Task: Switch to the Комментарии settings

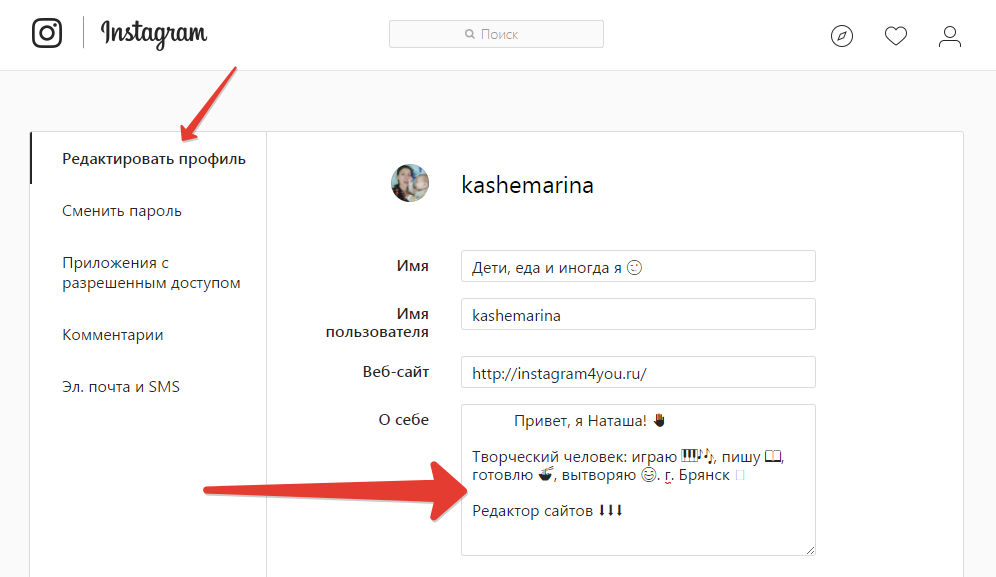Action: click(112, 335)
